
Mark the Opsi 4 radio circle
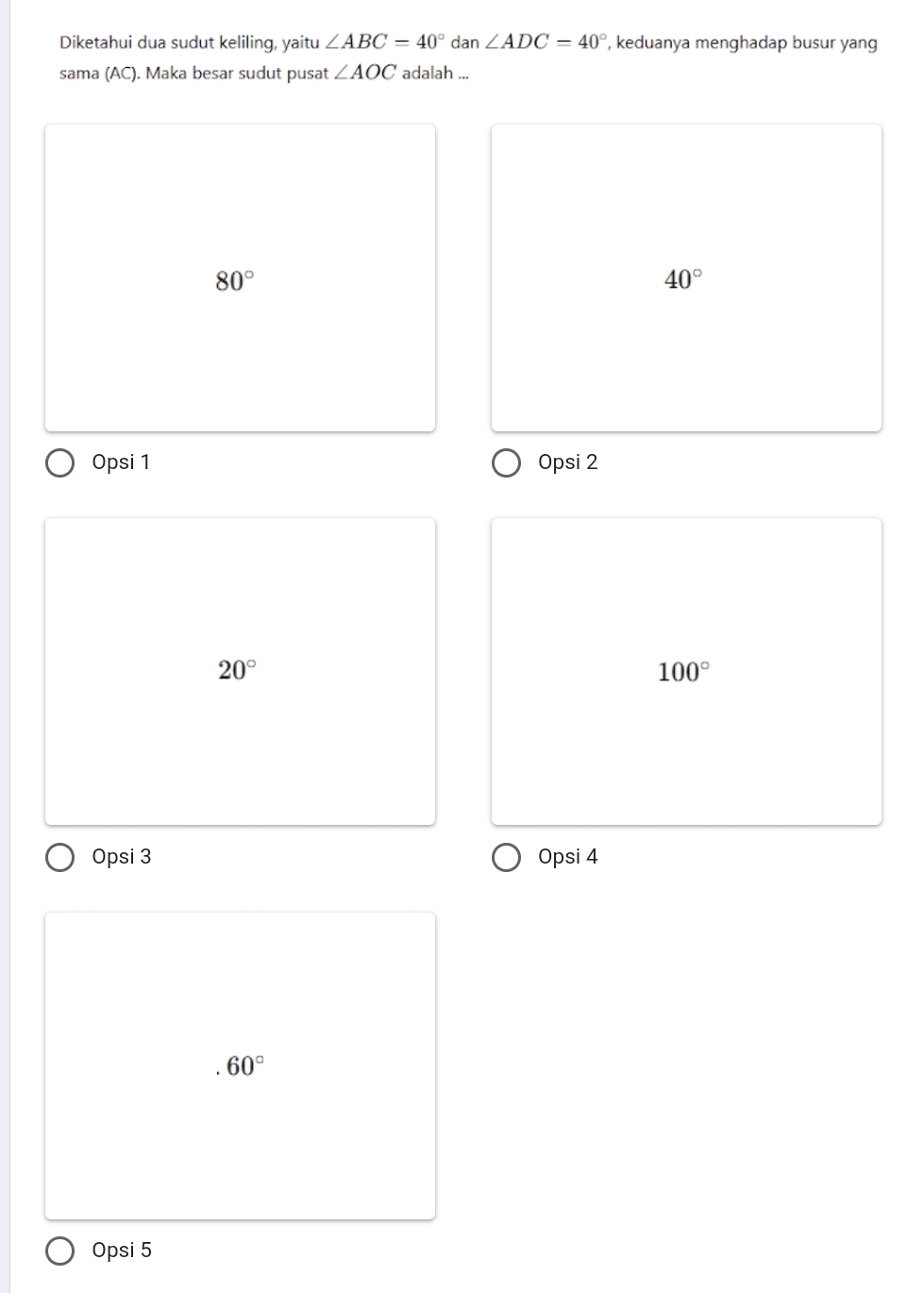[507, 858]
